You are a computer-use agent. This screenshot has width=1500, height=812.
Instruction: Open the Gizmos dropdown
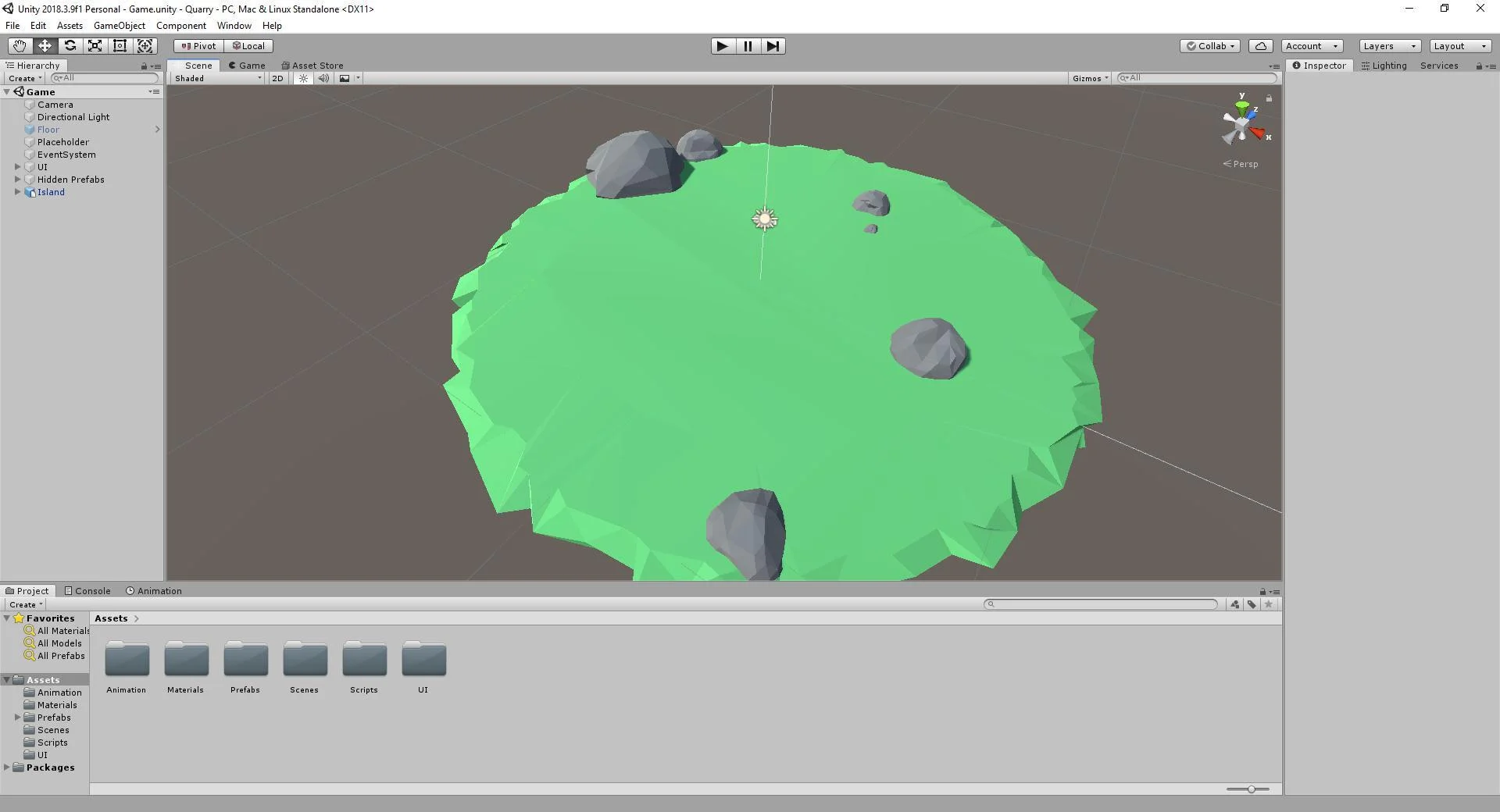(1091, 78)
